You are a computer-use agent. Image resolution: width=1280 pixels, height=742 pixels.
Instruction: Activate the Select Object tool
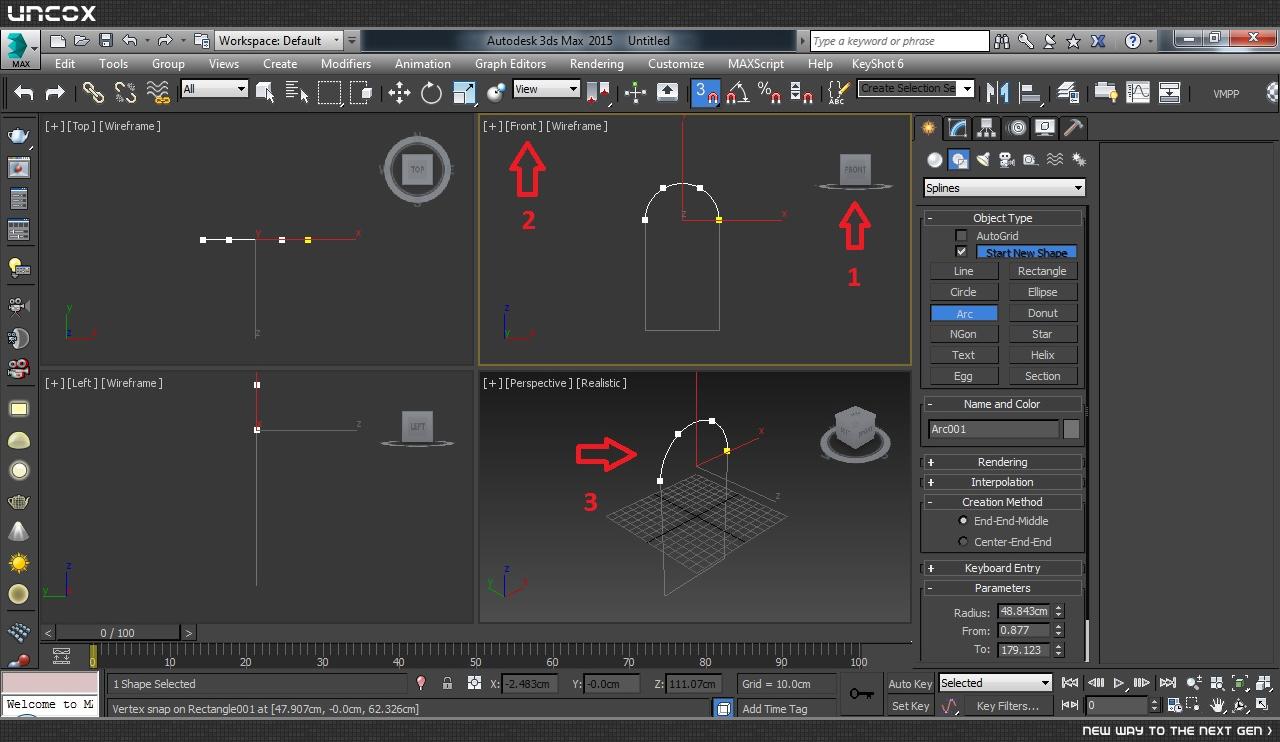pos(265,93)
